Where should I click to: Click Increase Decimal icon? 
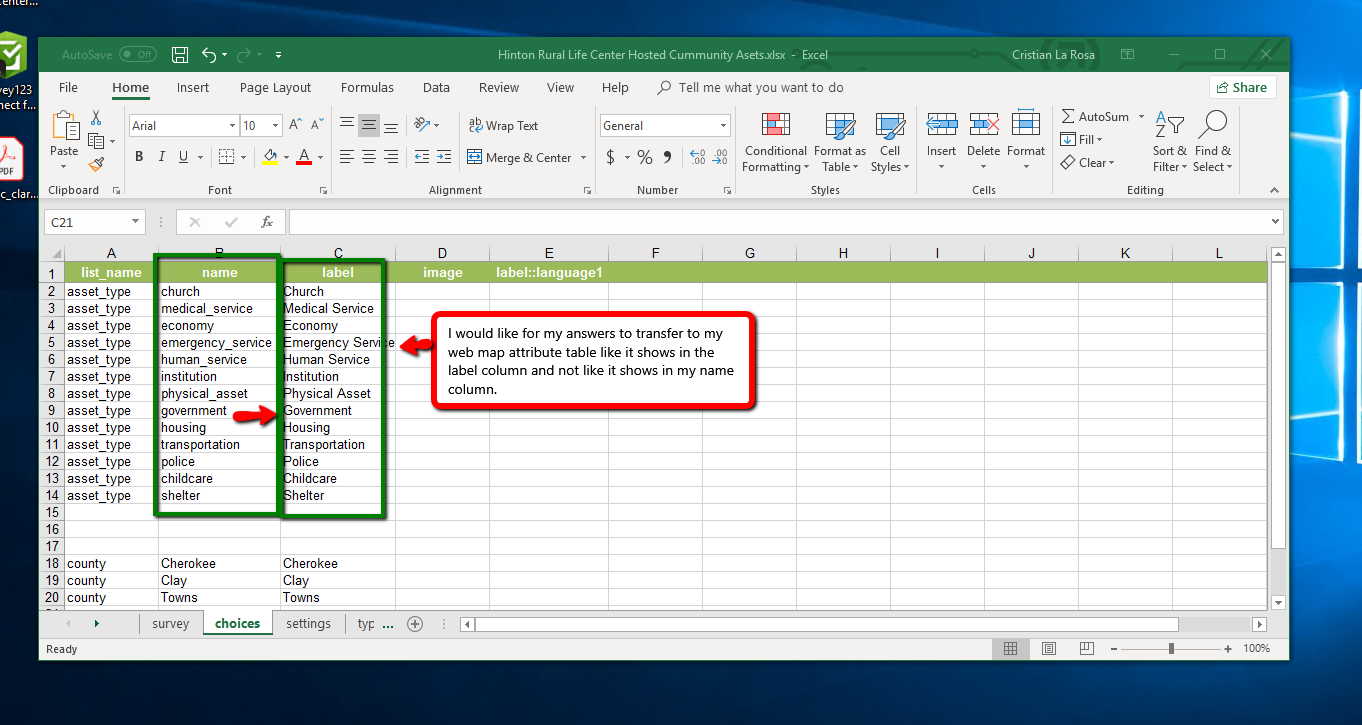(698, 157)
